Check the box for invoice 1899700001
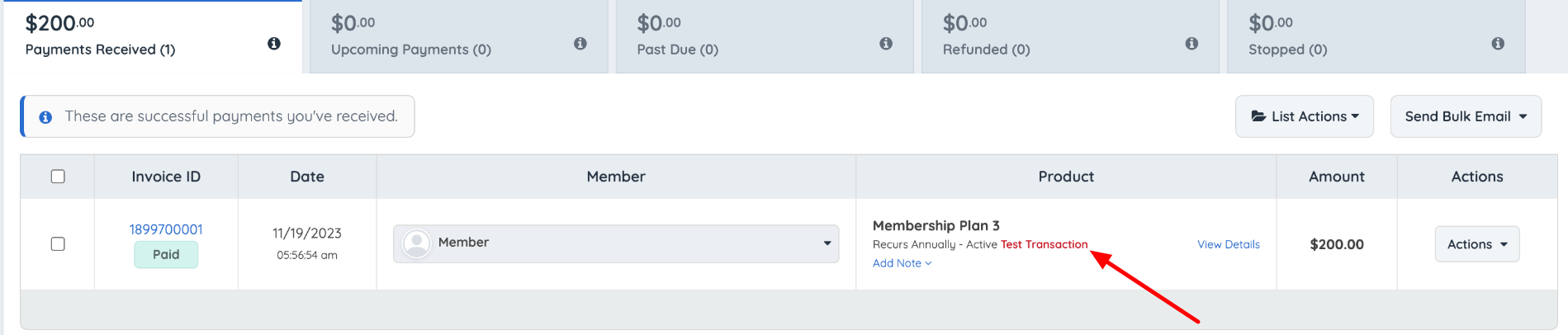Viewport: 1568px width, 335px height. click(x=58, y=244)
